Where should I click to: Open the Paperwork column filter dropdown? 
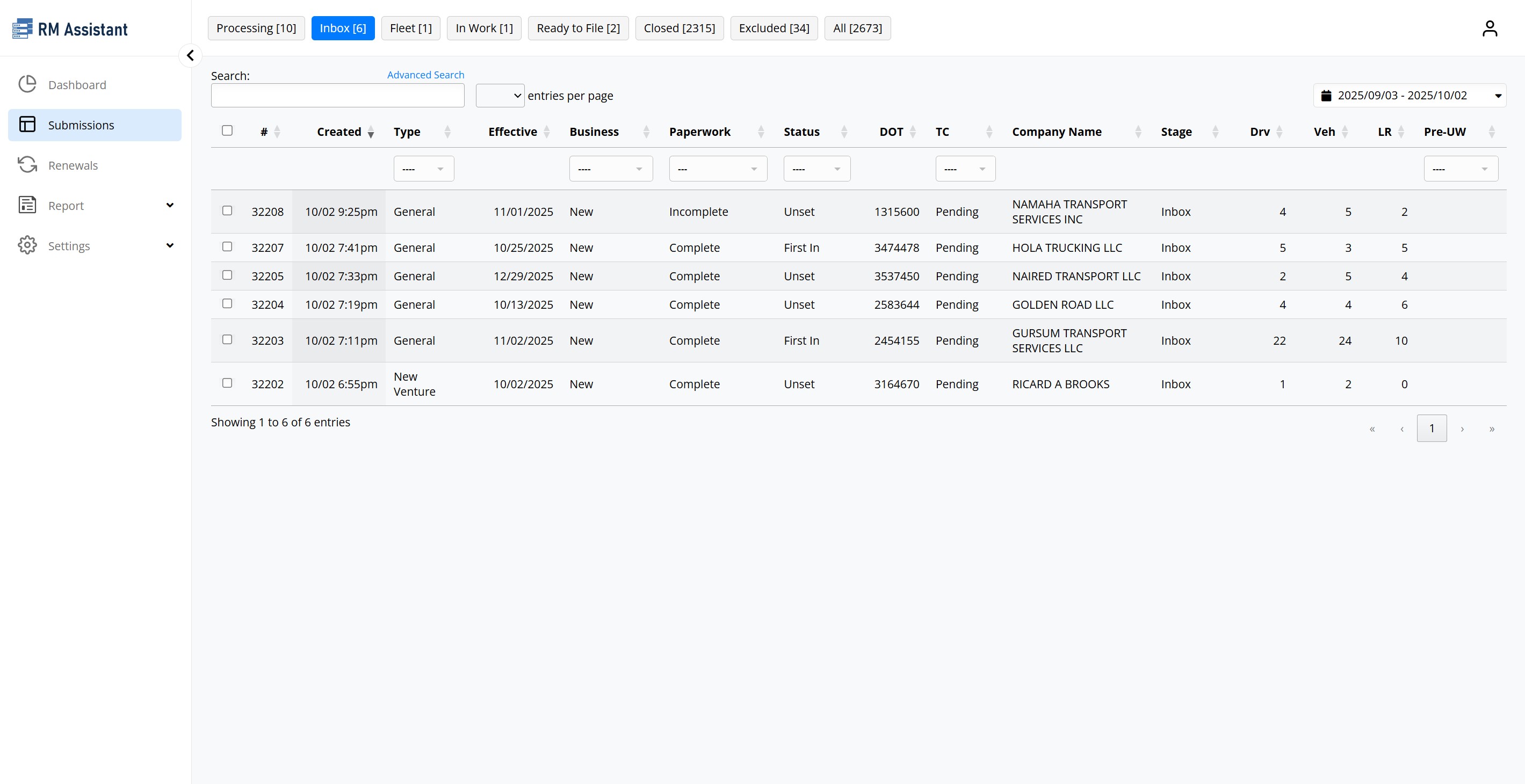(x=718, y=169)
